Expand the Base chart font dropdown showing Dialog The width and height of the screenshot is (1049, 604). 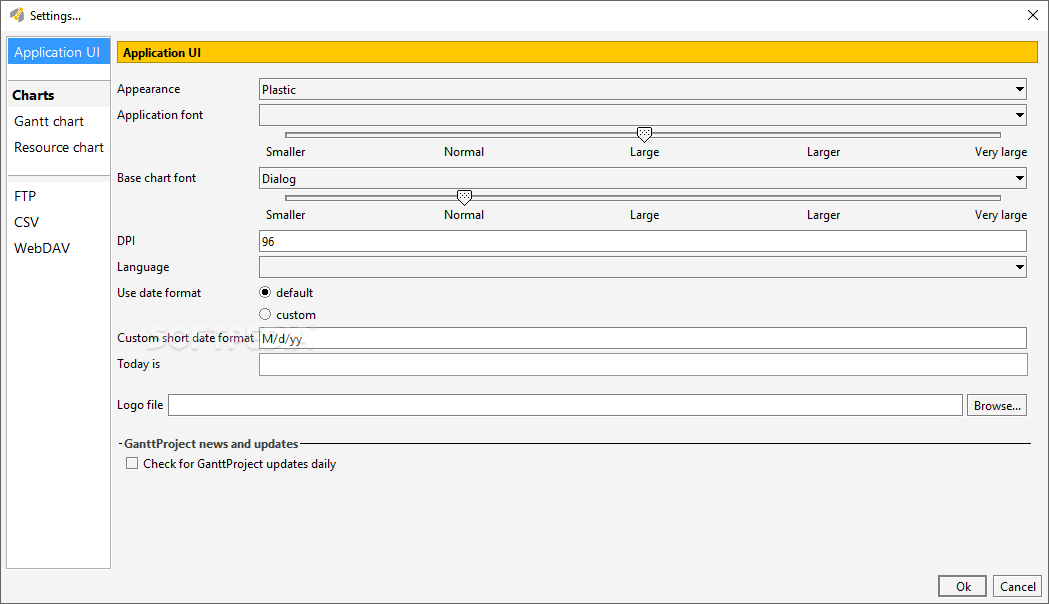tap(642, 178)
